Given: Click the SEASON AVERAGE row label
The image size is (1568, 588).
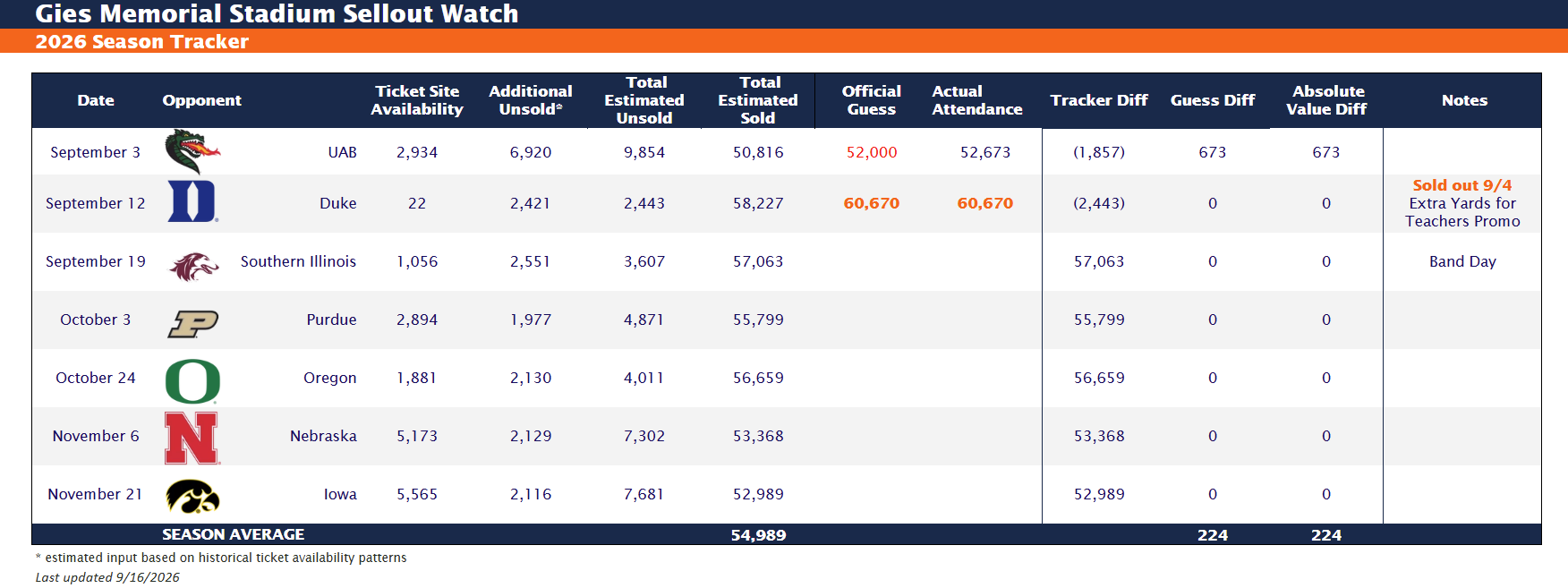Looking at the screenshot, I should coord(233,534).
